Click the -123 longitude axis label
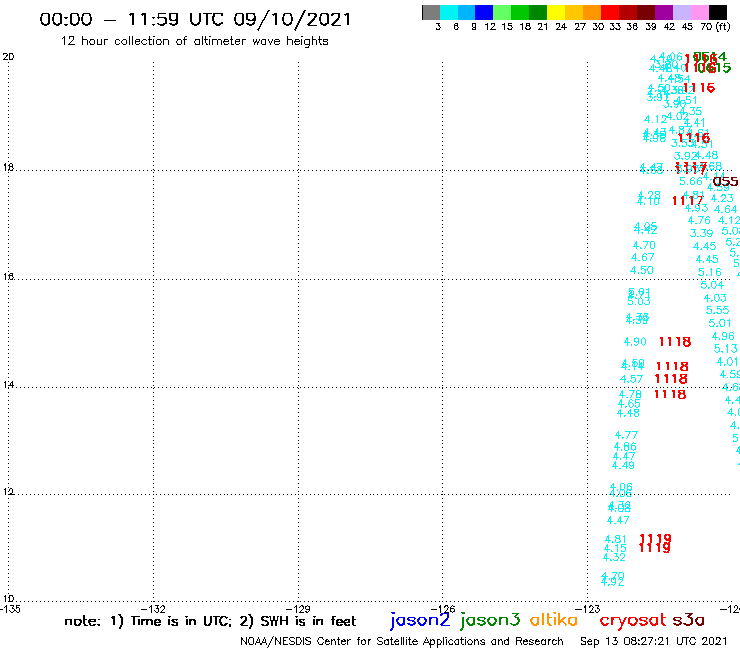The image size is (740, 650). point(588,609)
